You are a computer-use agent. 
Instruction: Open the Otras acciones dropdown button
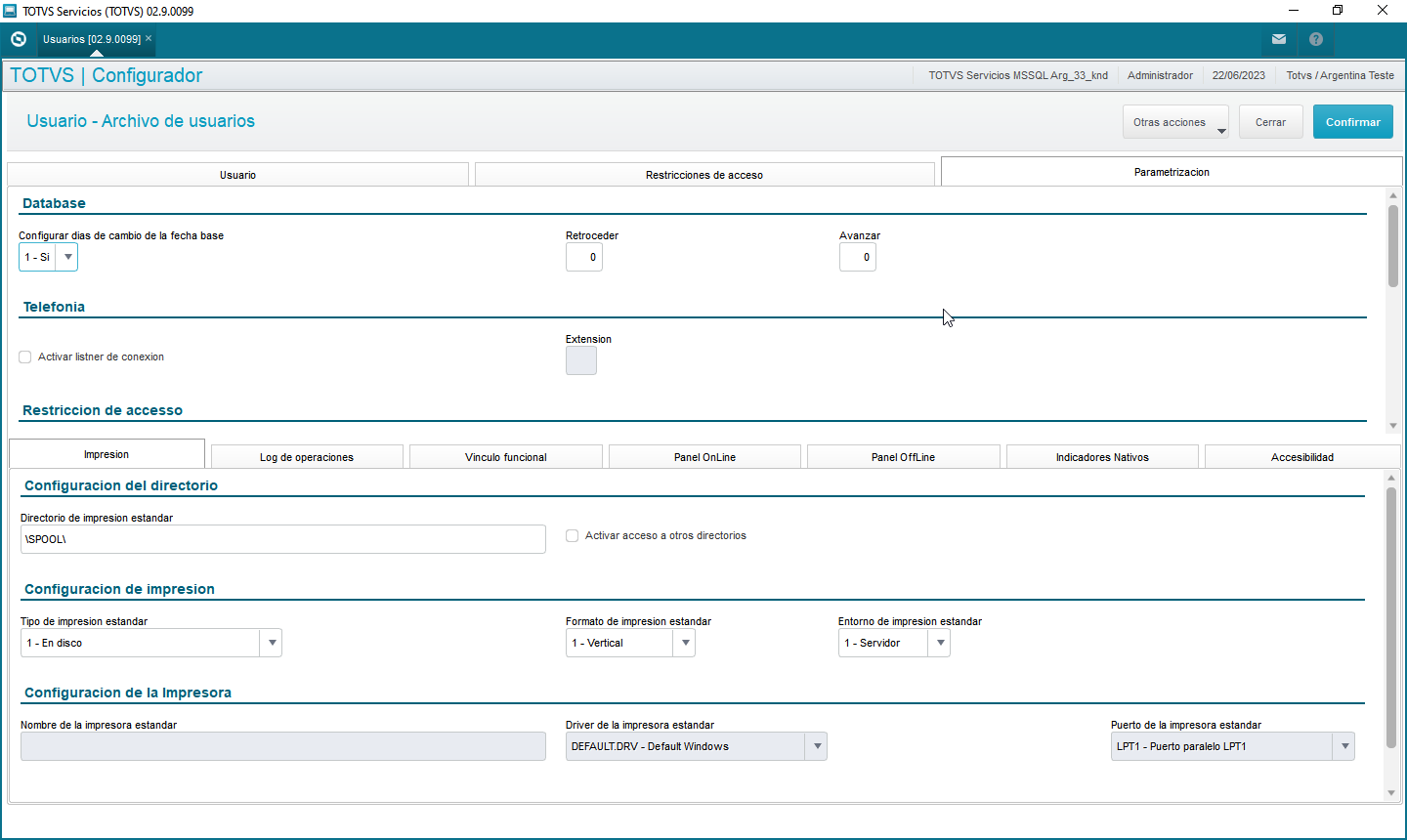[1175, 122]
